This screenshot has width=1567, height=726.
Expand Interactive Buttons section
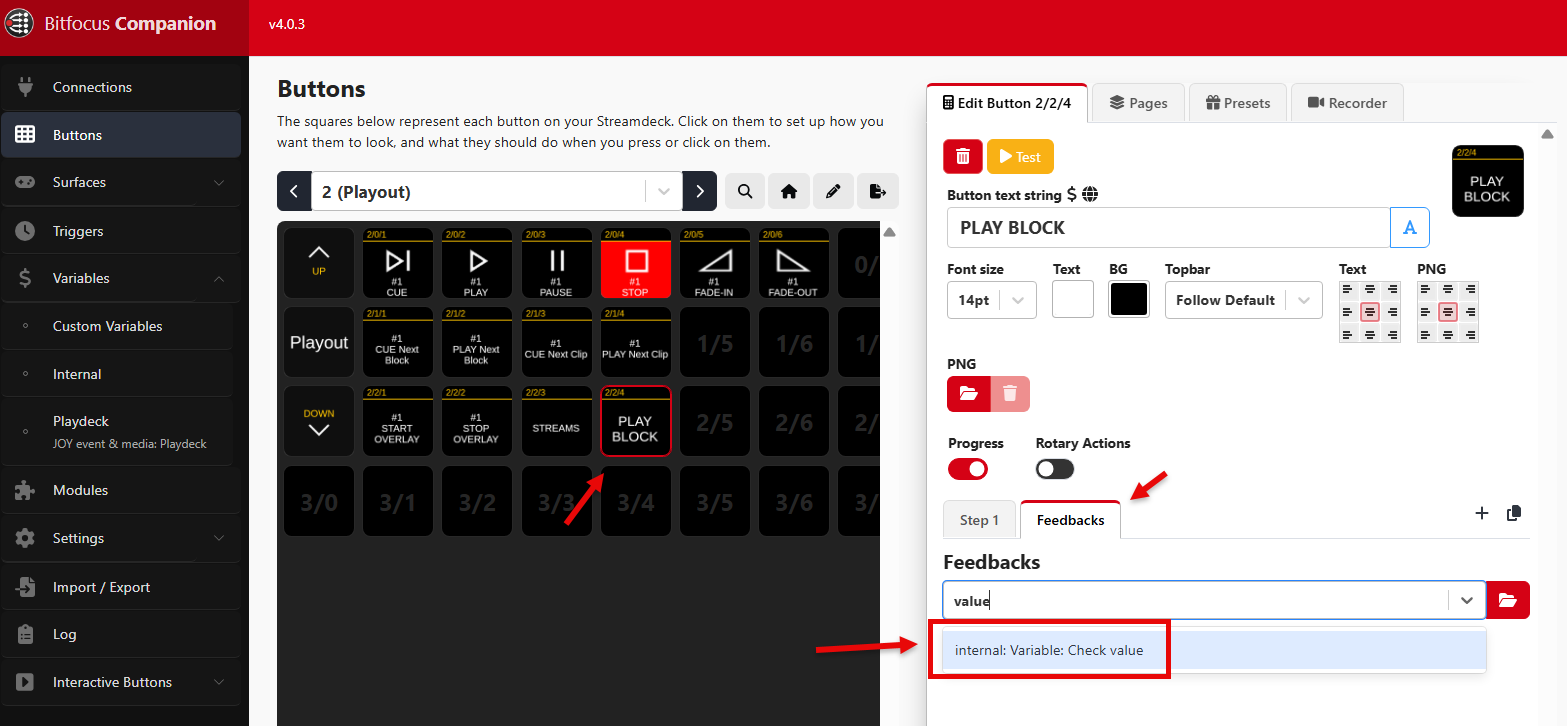pos(120,682)
